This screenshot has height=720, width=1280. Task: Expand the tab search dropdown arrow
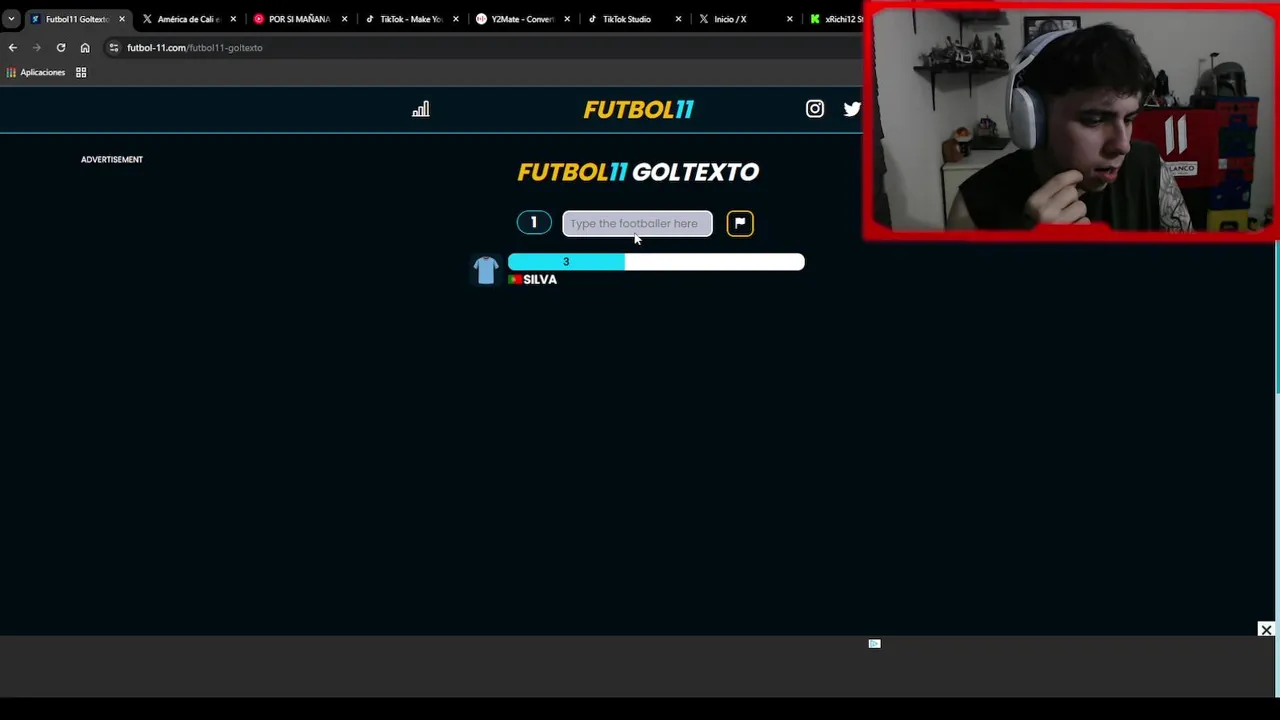pyautogui.click(x=11, y=19)
